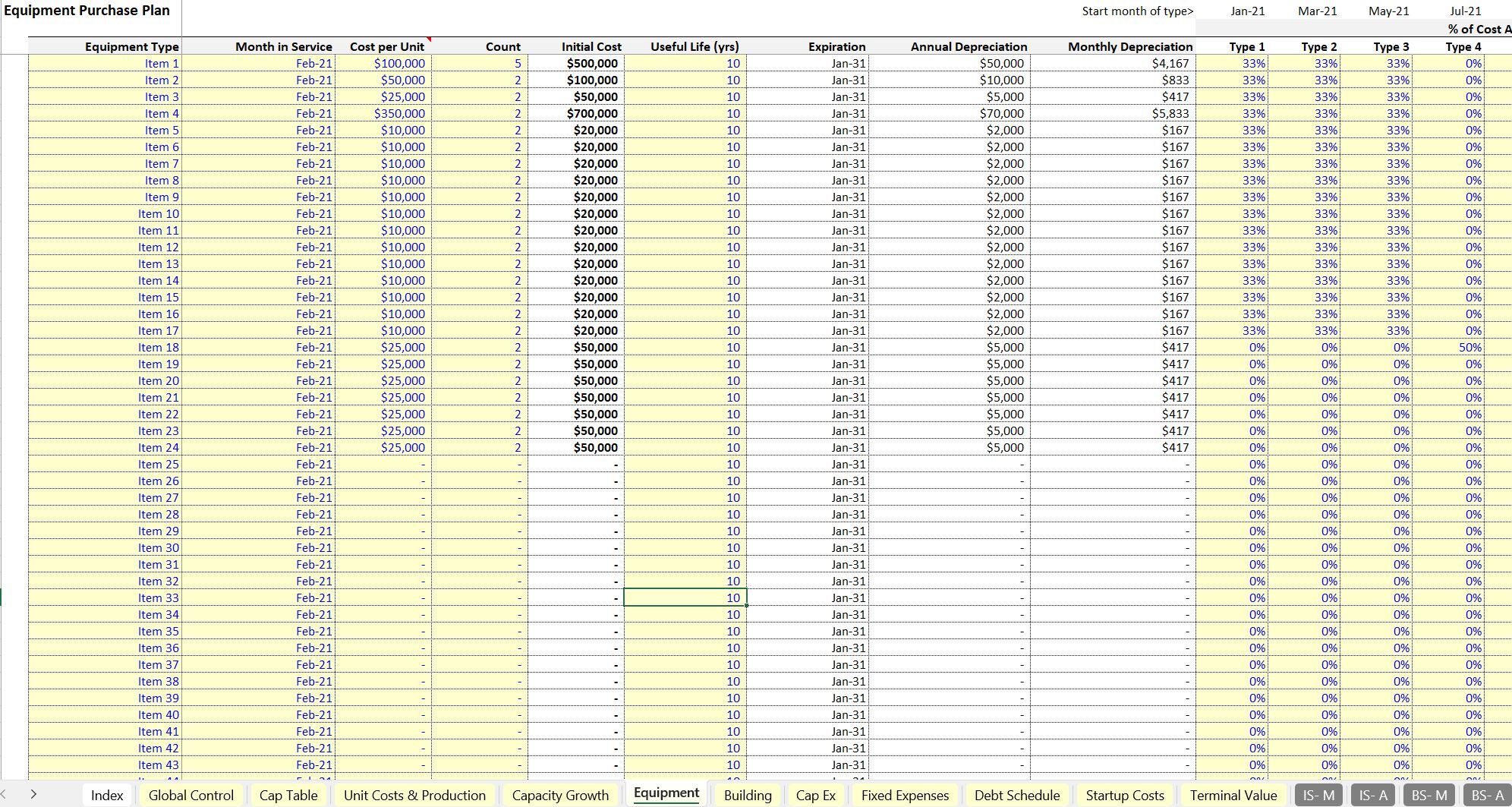
Task: Go to Unit Costs & Production tab
Action: (x=414, y=795)
